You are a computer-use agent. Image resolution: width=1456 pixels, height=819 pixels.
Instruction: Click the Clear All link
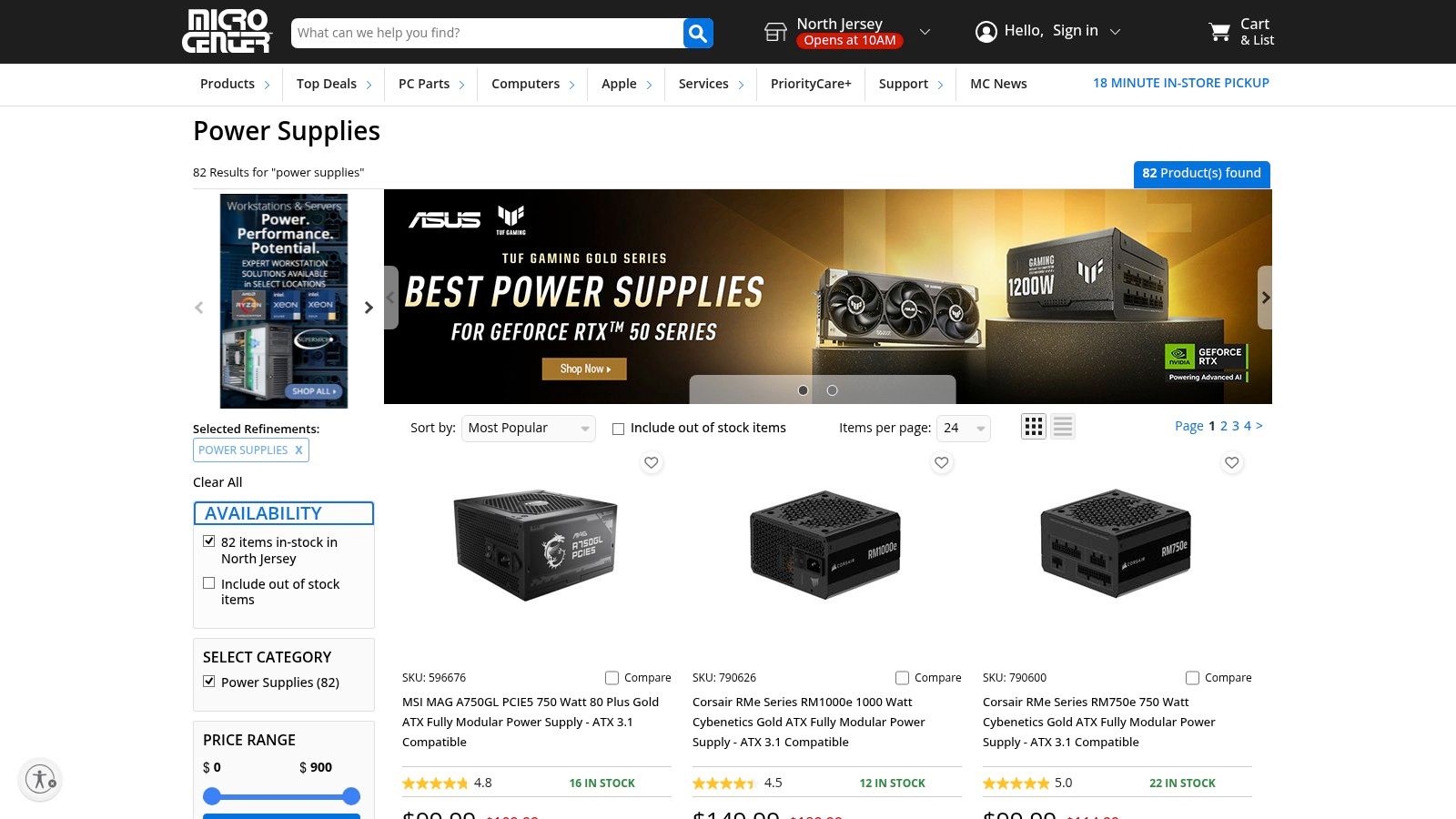217,482
